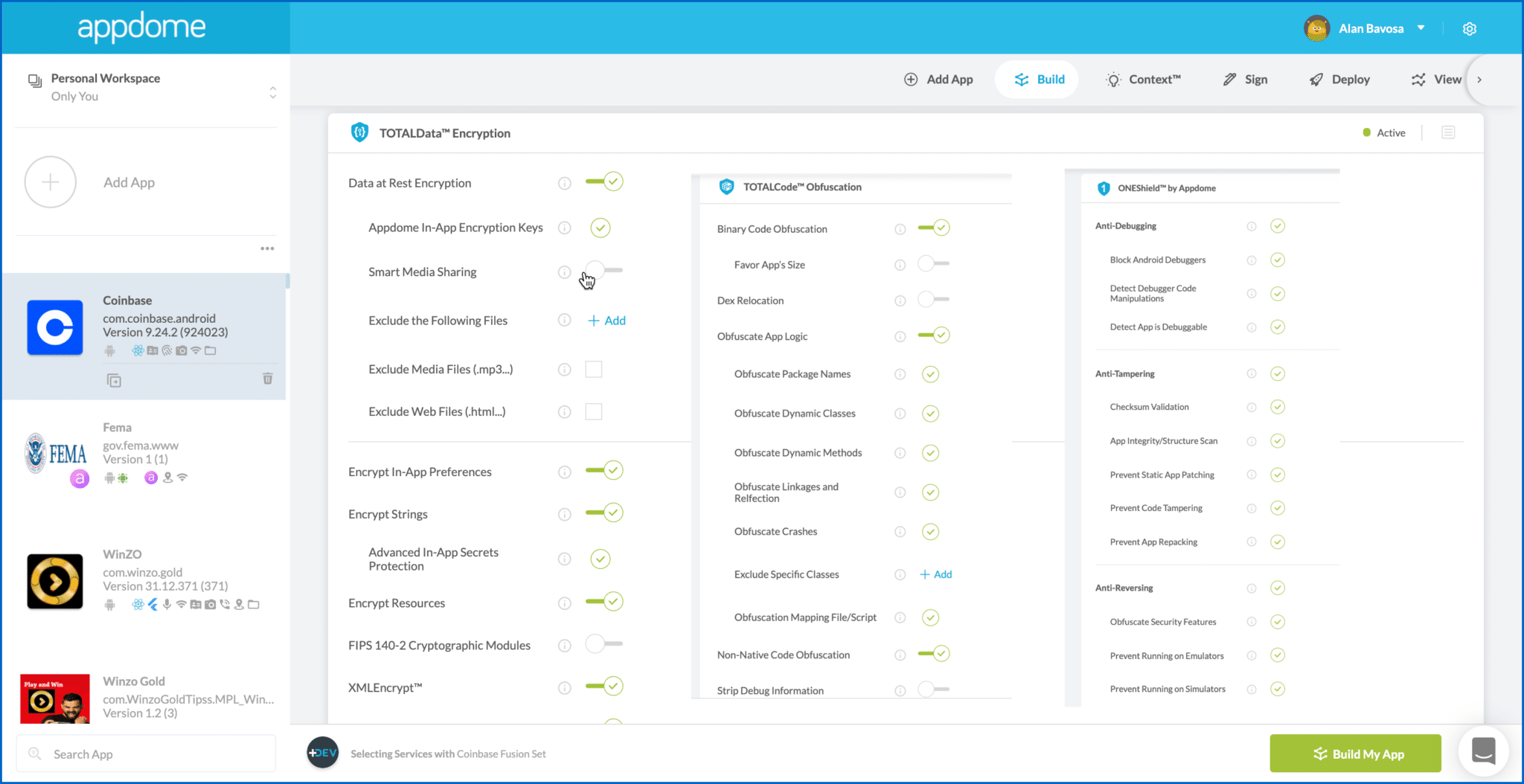Click the TOTALData Encryption shield icon
This screenshot has height=784, width=1524.
click(x=360, y=132)
